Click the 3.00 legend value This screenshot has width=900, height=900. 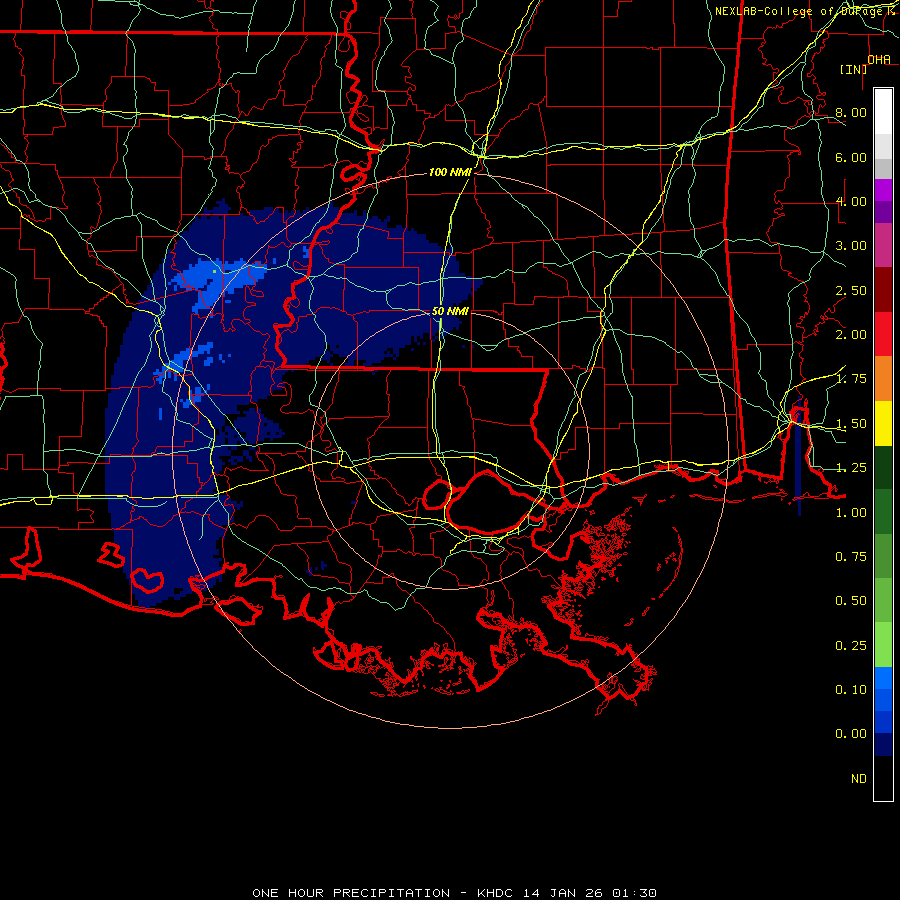(x=851, y=246)
